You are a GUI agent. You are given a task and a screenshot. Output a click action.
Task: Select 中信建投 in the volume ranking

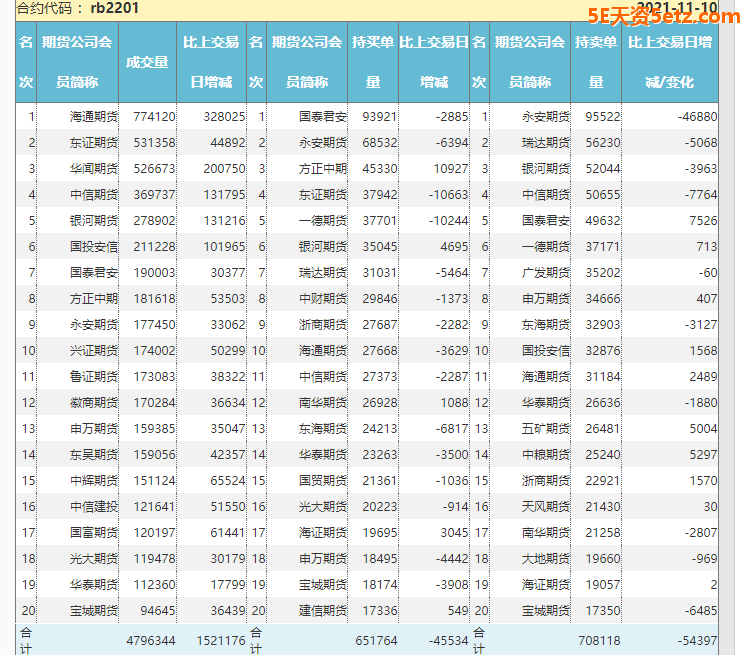[x=94, y=507]
